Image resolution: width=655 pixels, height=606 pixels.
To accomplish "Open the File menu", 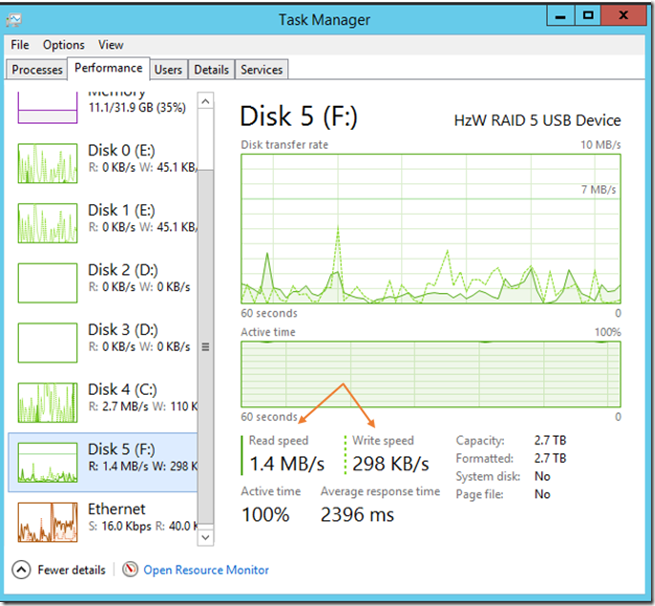I will (x=20, y=45).
